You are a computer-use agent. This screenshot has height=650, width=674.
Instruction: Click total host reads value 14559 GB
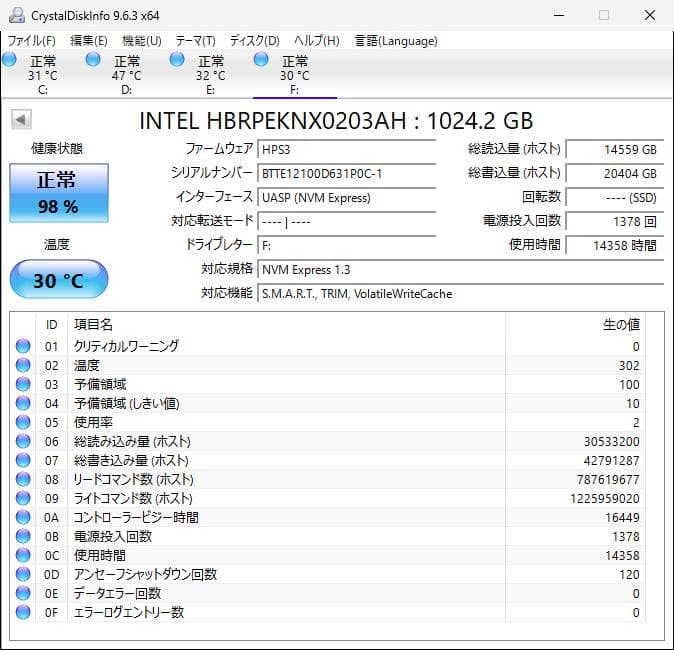click(615, 150)
